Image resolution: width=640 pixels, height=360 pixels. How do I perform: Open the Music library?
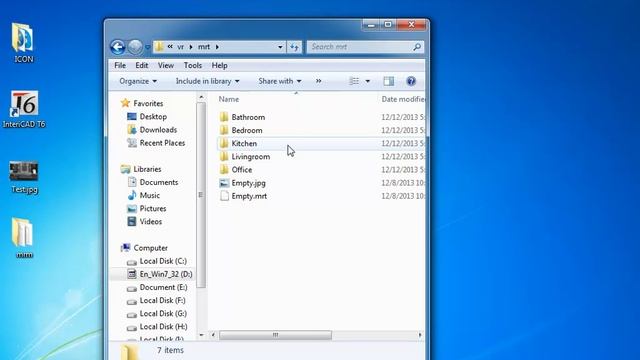coord(149,195)
